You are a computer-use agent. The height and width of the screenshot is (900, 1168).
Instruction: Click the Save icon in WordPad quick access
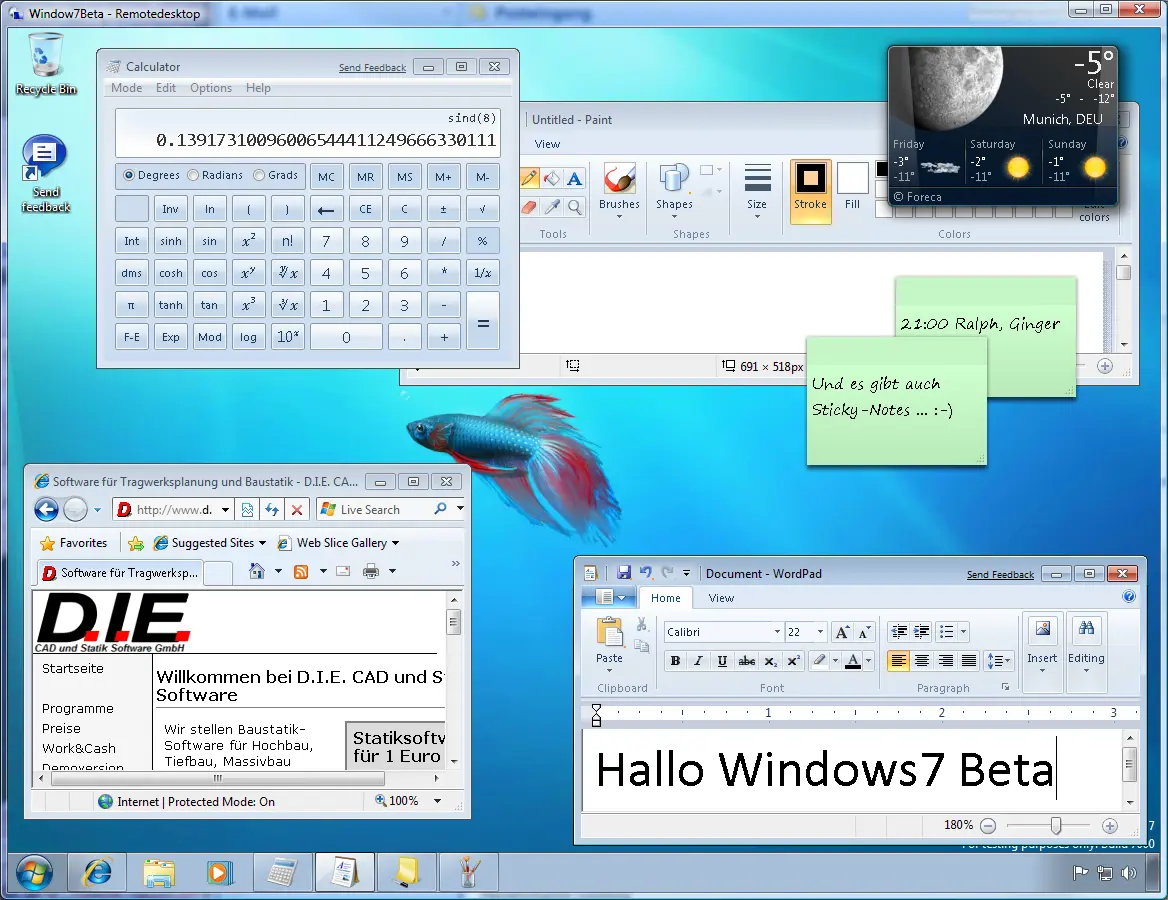[x=624, y=572]
